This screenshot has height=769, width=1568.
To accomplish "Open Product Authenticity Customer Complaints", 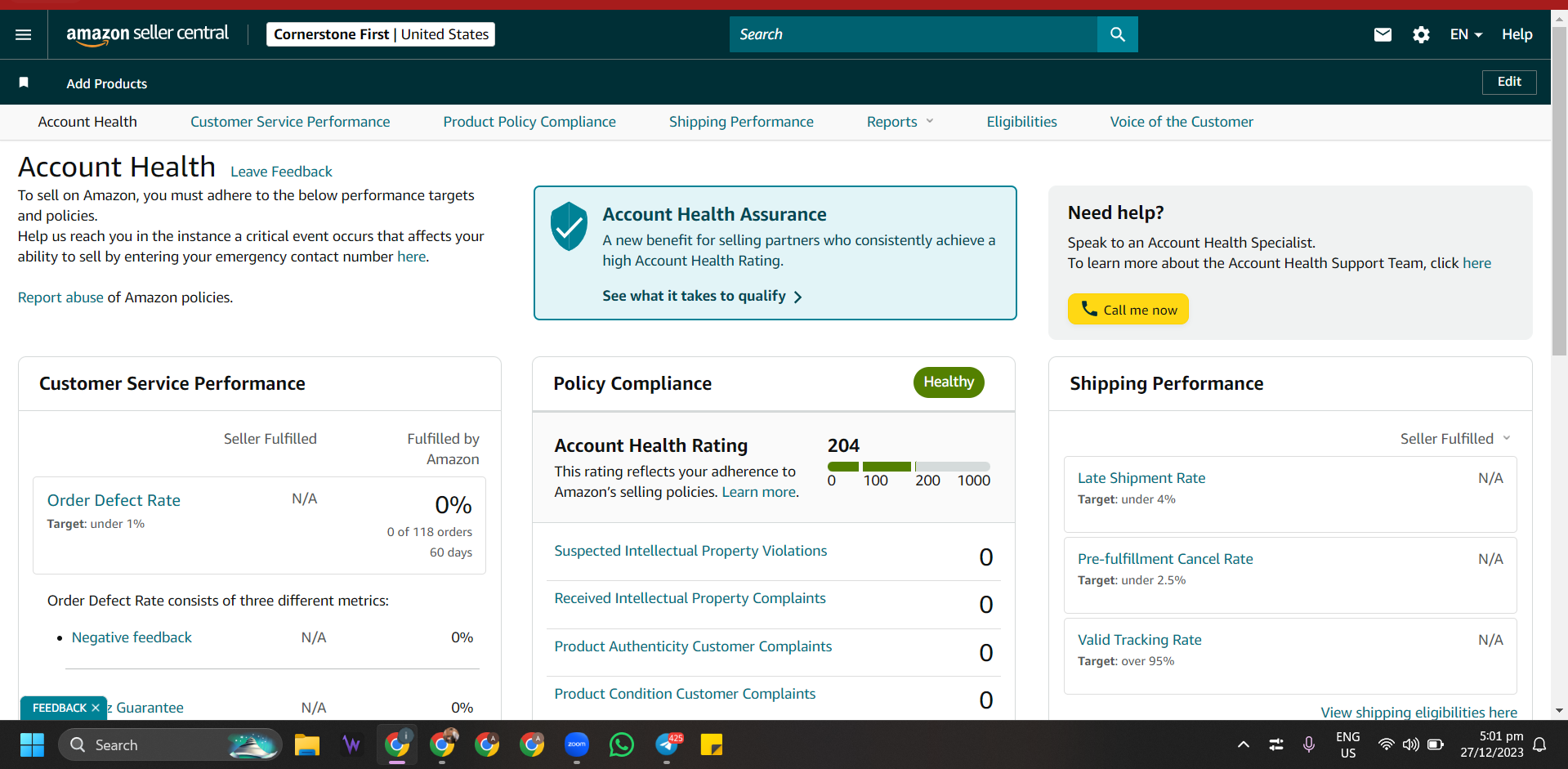I will [x=693, y=646].
